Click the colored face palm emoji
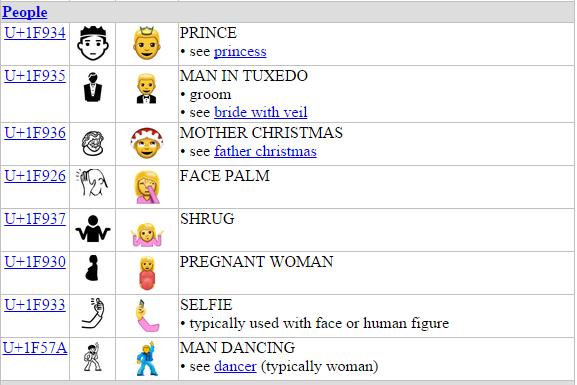The width and height of the screenshot is (577, 385). point(147,187)
